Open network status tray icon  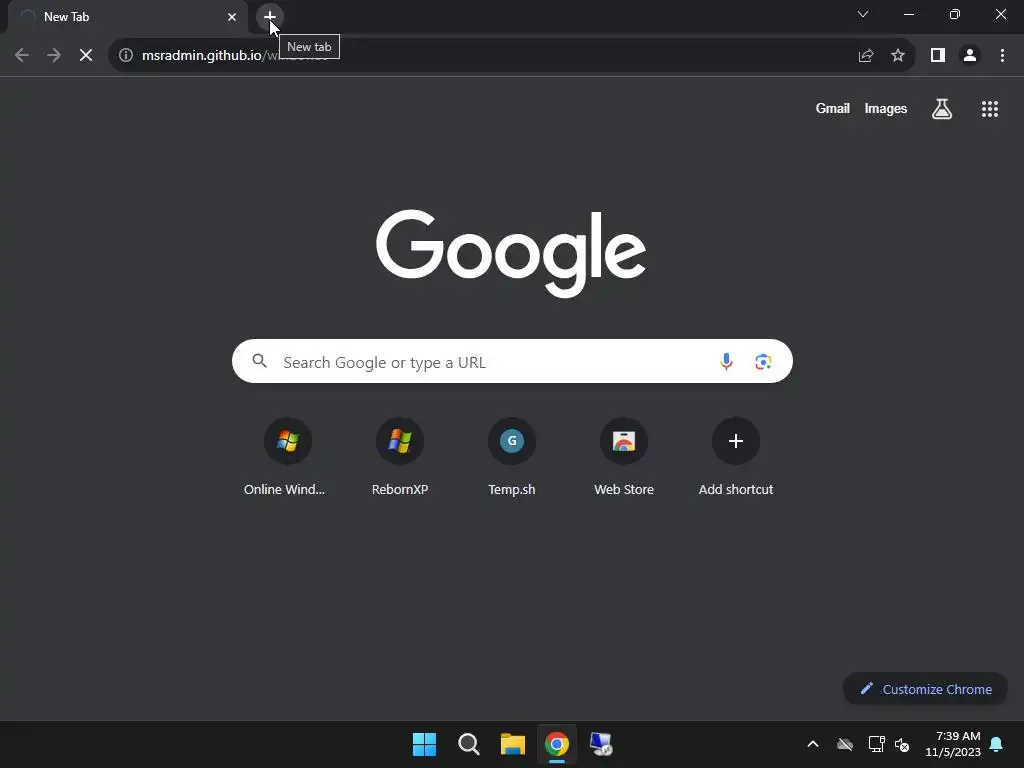[x=876, y=744]
